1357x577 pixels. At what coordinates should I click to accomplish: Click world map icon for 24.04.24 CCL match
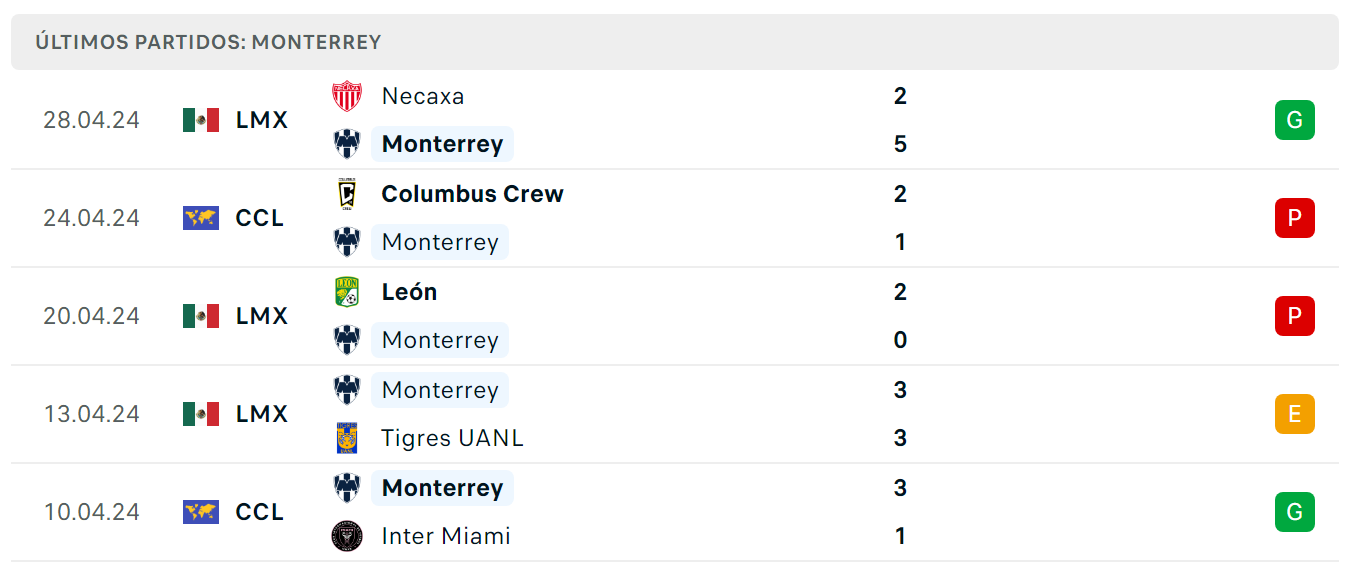(201, 218)
